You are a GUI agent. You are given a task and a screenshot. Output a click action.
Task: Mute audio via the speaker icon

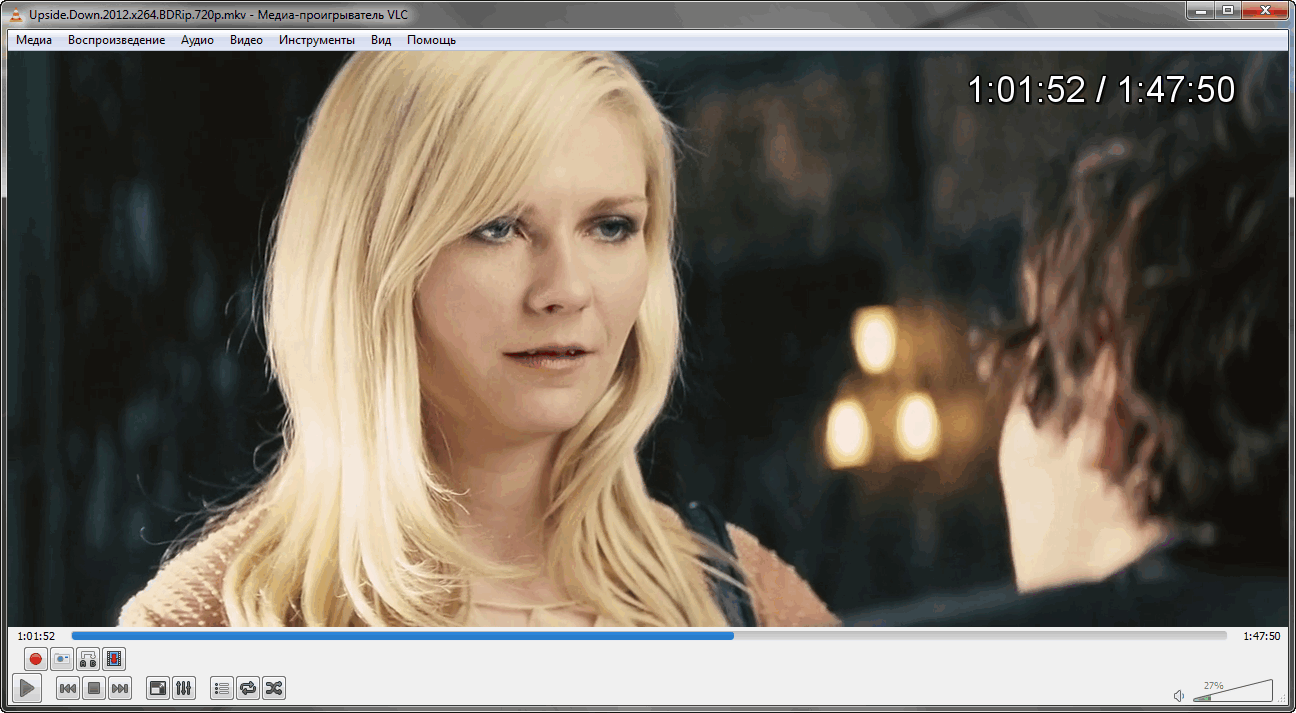1180,695
